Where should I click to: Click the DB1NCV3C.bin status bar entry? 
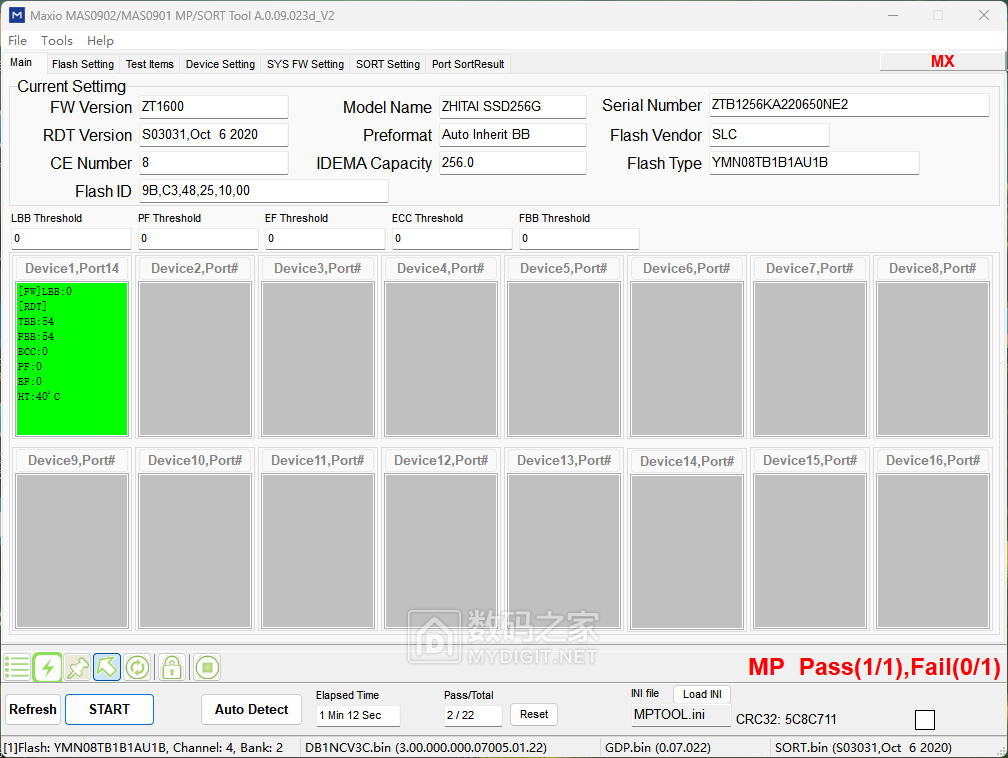(426, 748)
